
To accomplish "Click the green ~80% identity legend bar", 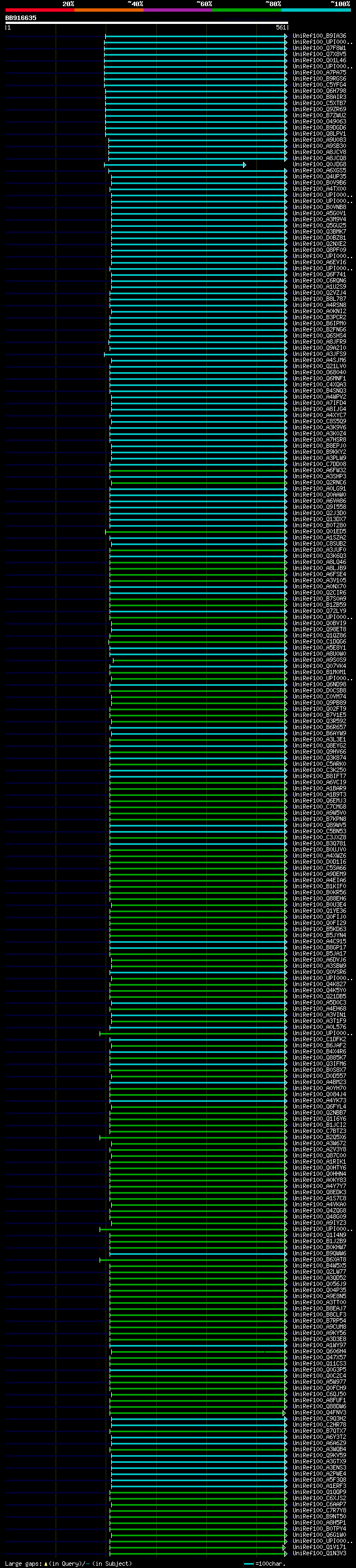I will [x=247, y=10].
